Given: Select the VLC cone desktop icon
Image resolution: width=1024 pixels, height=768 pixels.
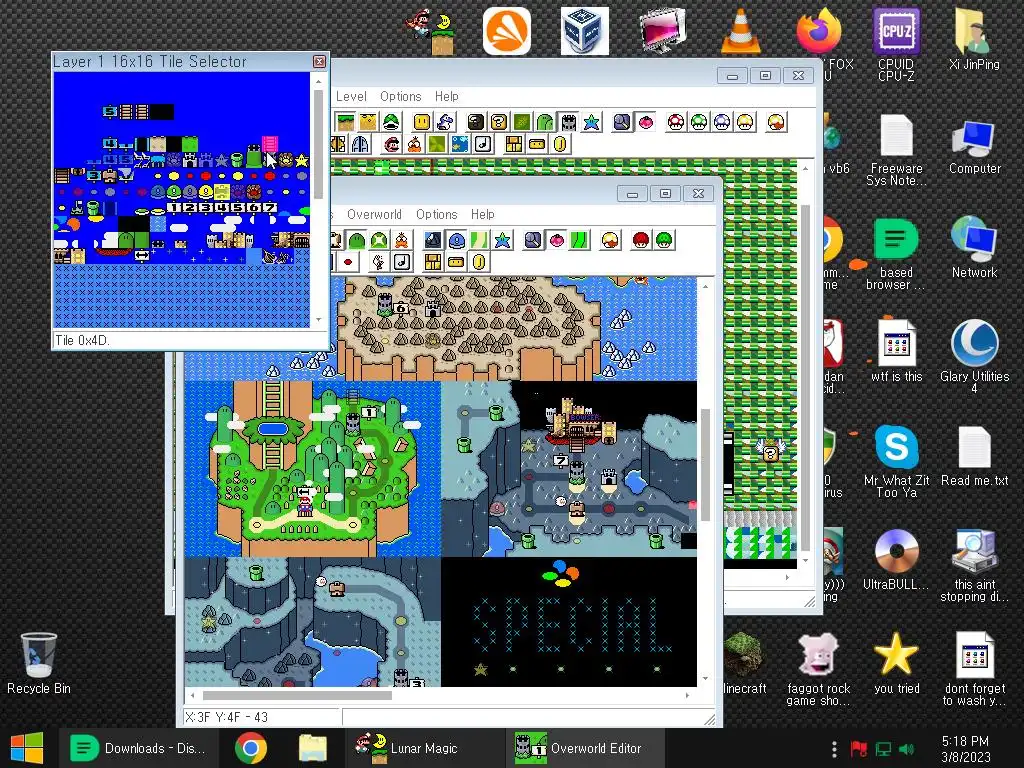Looking at the screenshot, I should click(741, 31).
